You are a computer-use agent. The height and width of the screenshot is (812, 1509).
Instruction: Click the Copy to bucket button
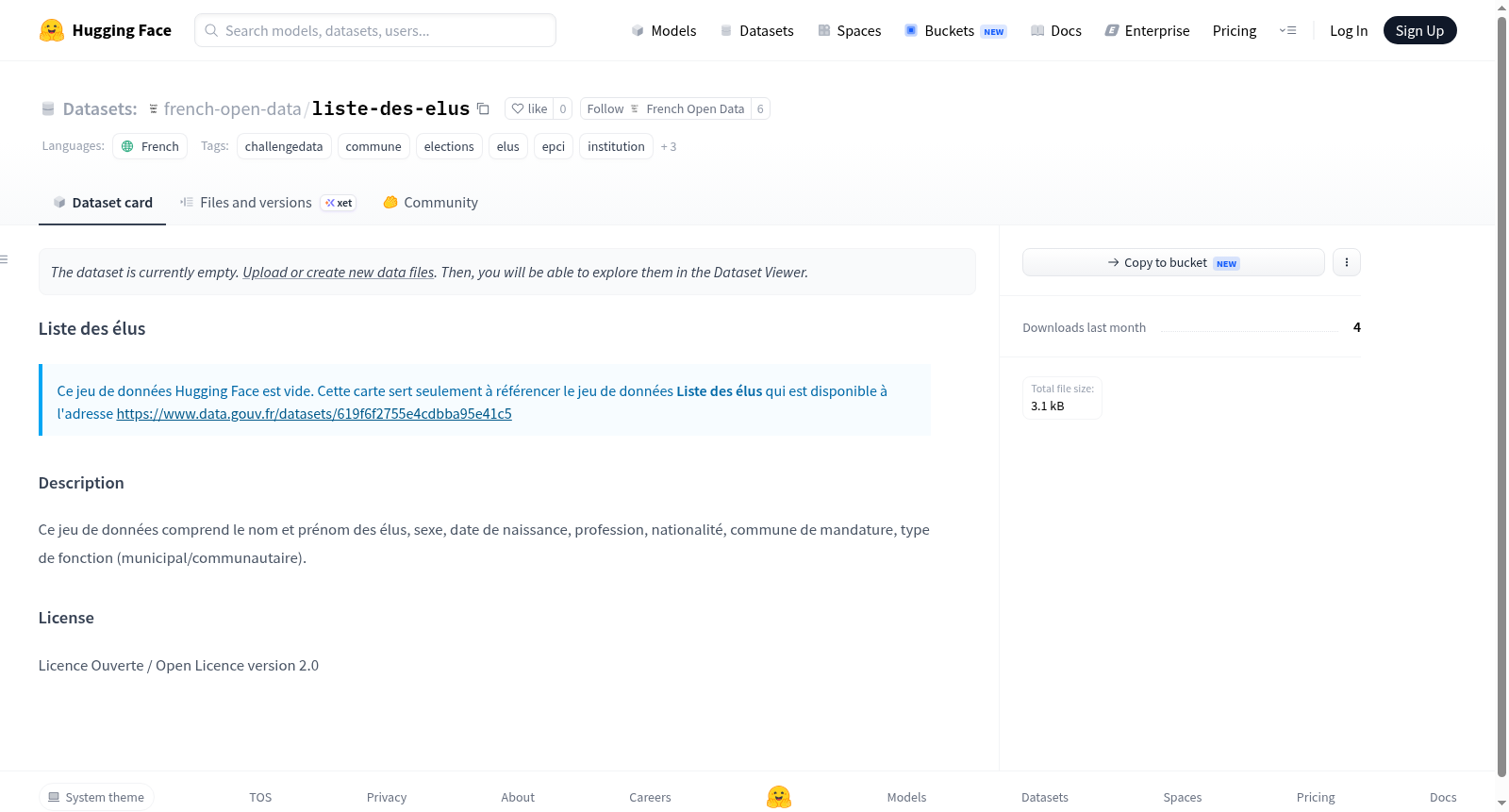pos(1173,262)
